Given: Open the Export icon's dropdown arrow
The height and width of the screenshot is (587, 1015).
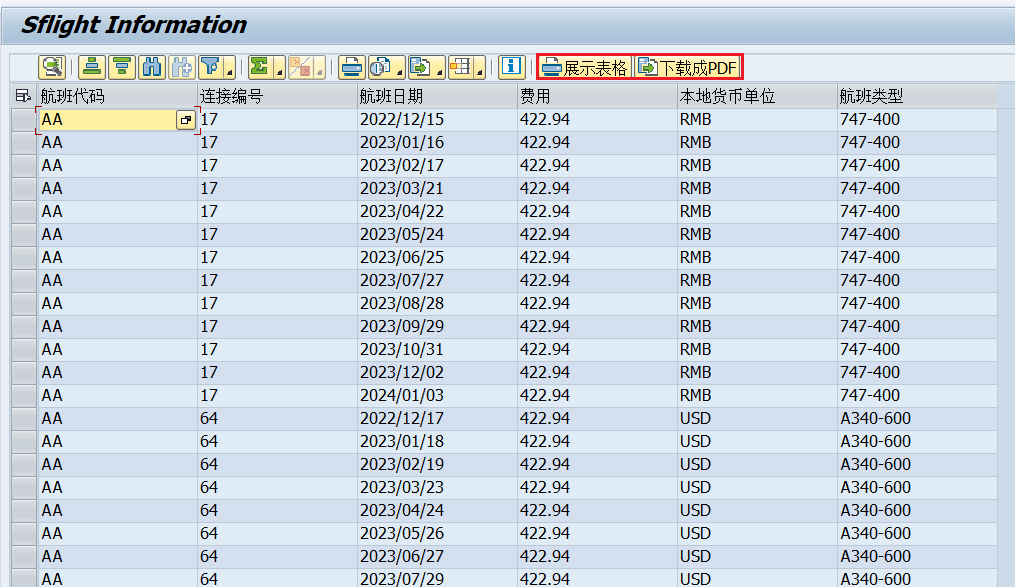Looking at the screenshot, I should coord(440,71).
